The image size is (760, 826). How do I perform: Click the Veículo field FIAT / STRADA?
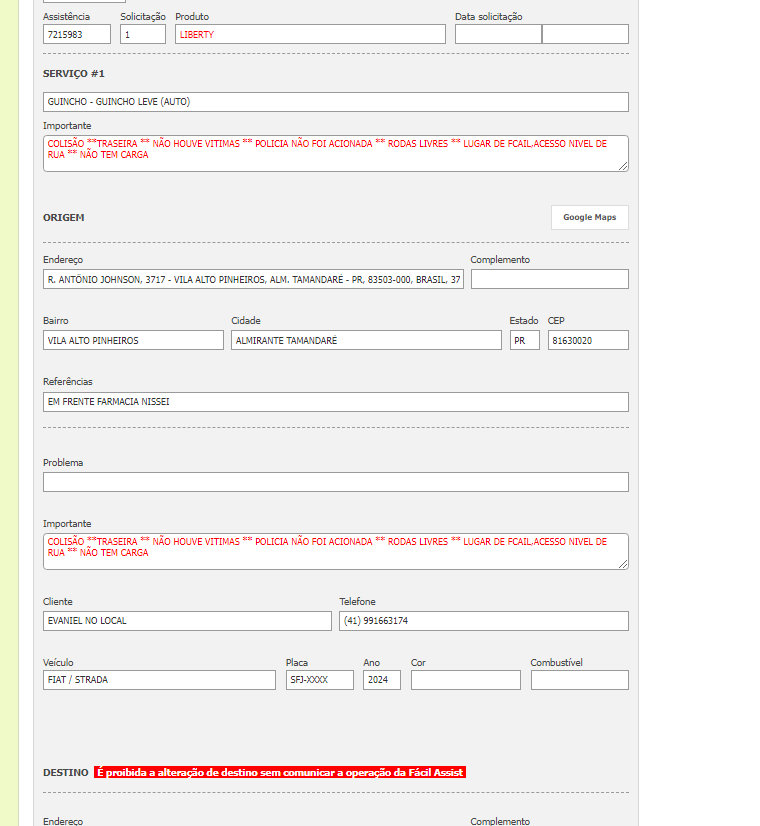coord(159,680)
